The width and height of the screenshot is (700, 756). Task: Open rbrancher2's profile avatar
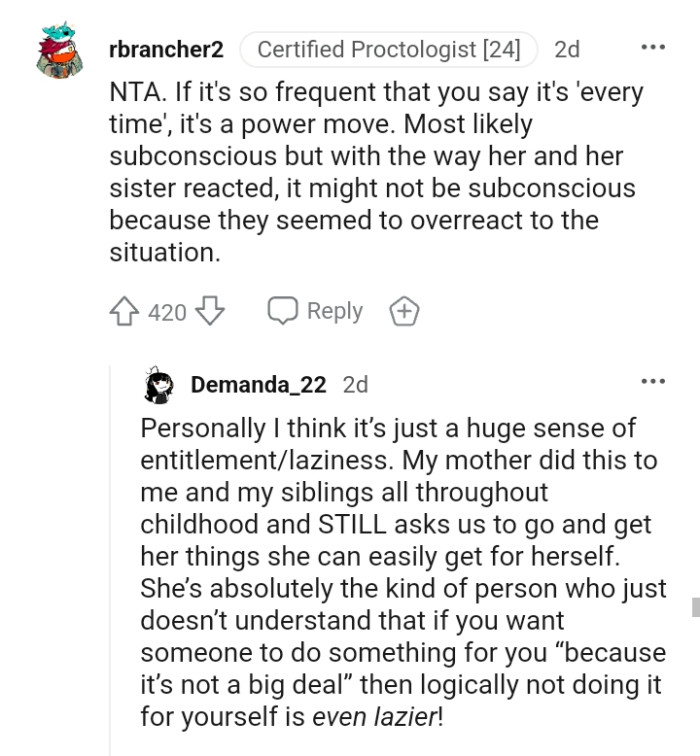(x=61, y=52)
